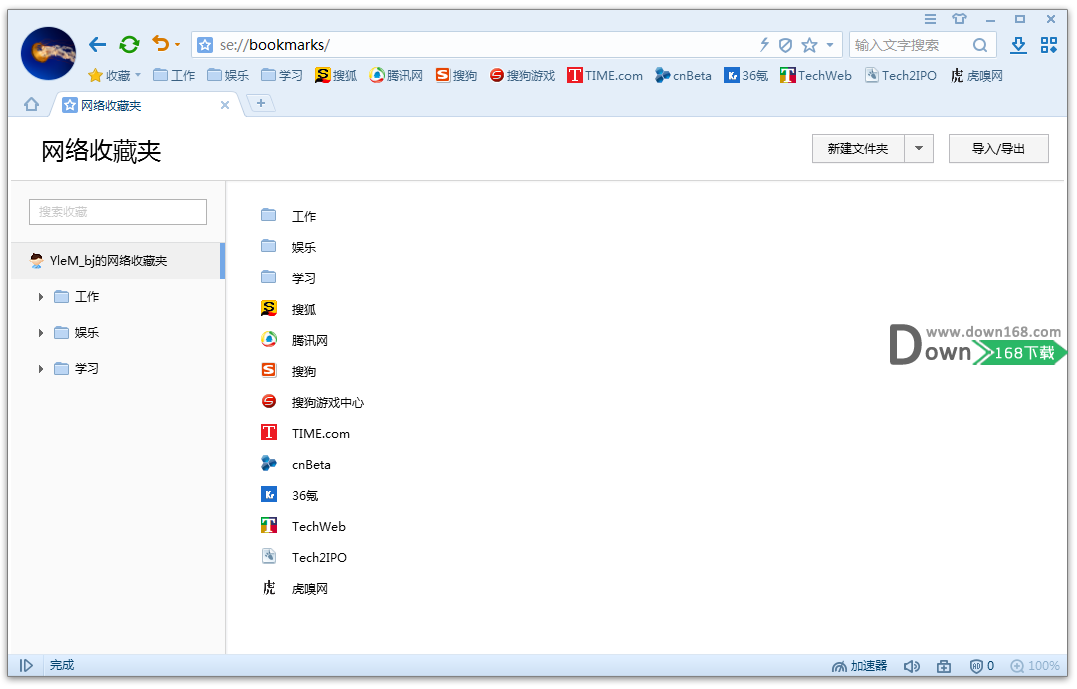Select 工作 folder in sidebar tree

(x=77, y=297)
